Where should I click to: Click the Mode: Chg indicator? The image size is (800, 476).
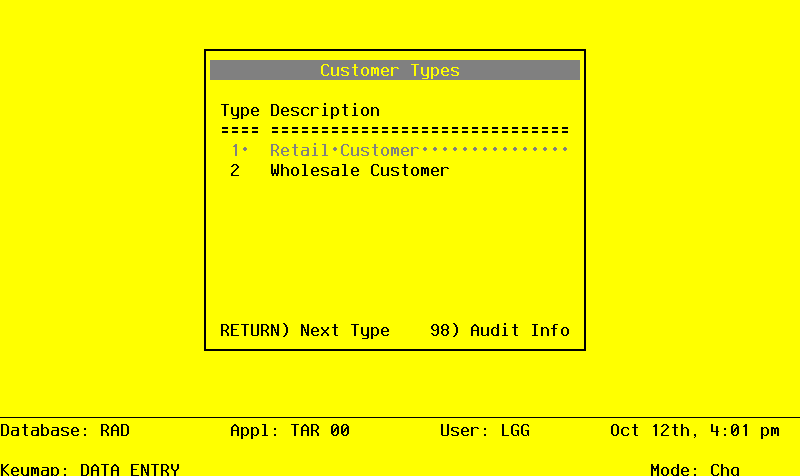694,469
